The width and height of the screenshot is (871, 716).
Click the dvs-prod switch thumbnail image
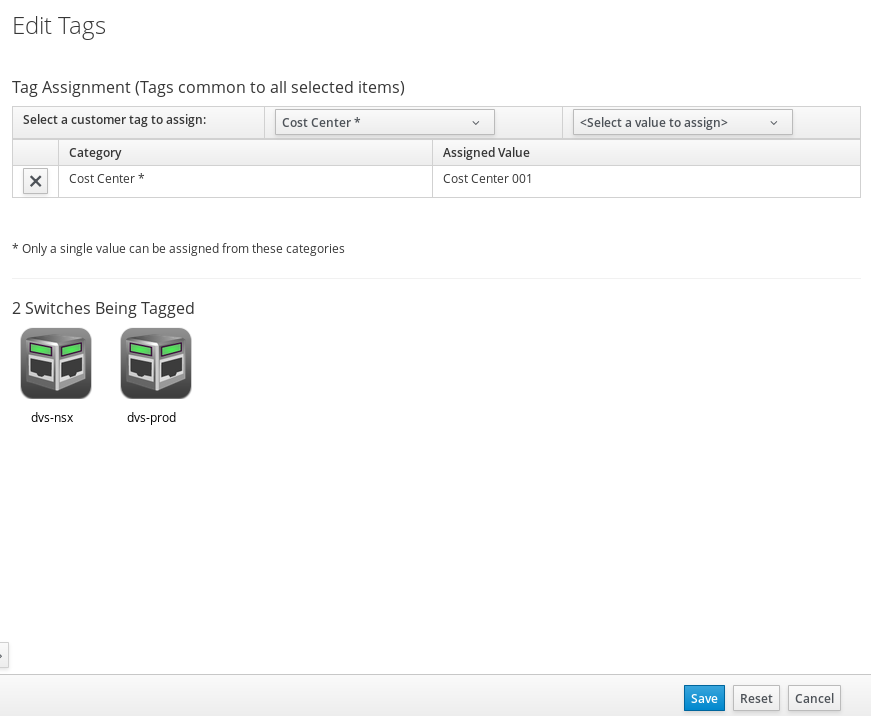point(155,362)
